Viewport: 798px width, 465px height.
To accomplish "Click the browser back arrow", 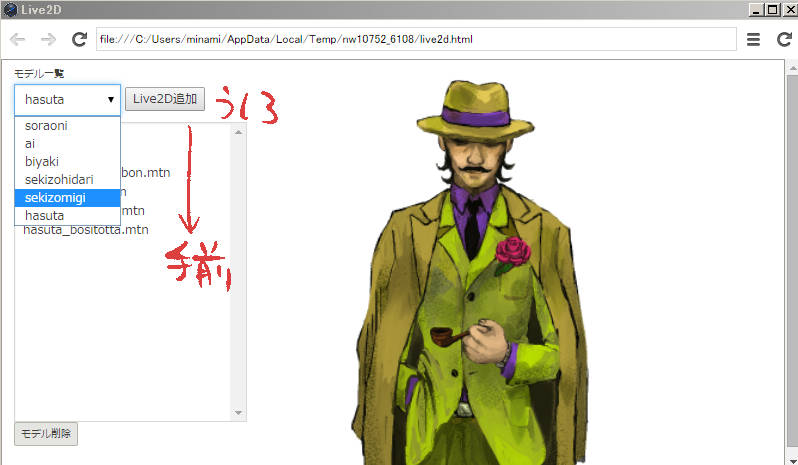I will click(17, 39).
